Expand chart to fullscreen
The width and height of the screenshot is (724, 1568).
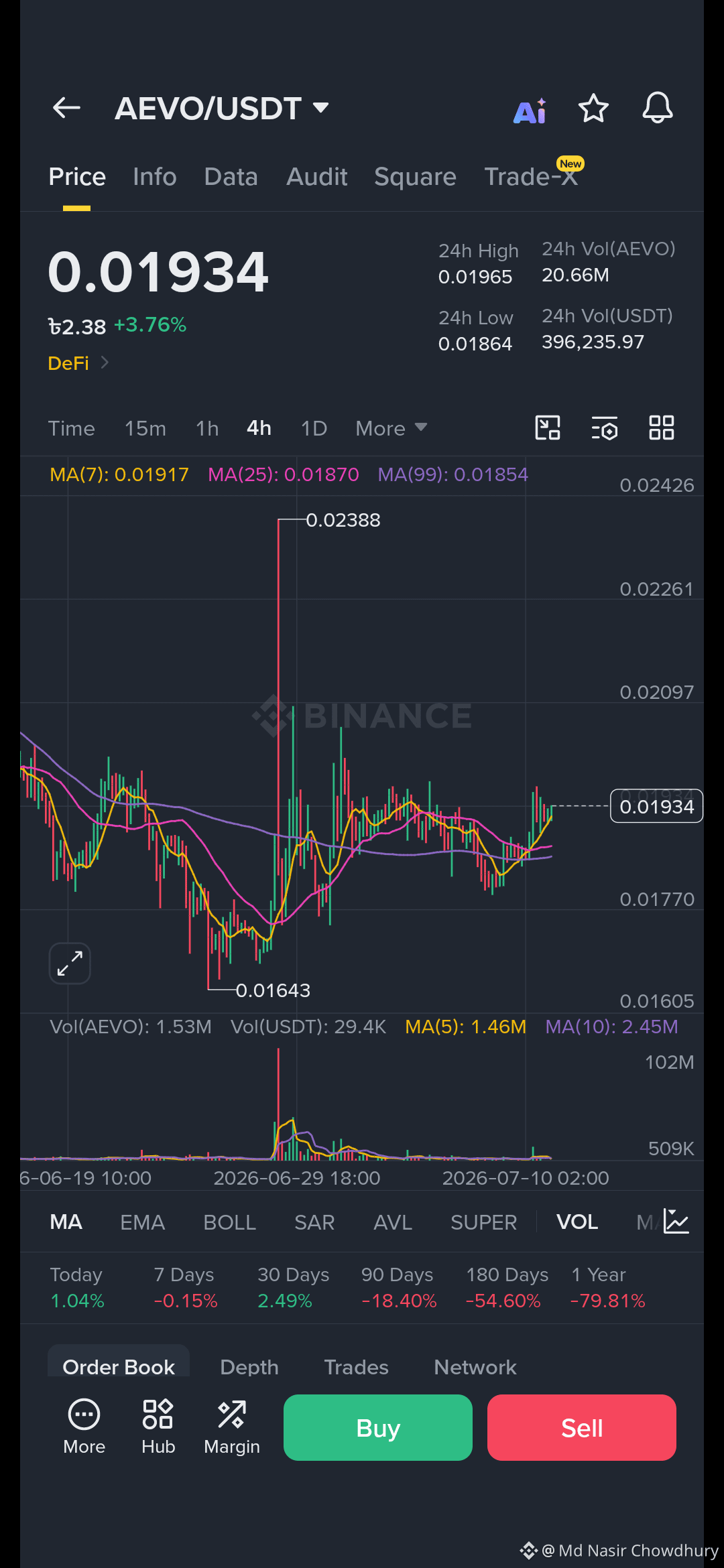click(x=70, y=964)
